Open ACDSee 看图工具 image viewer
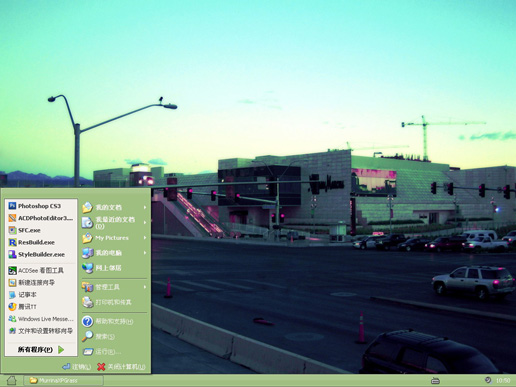This screenshot has width=516, height=387. click(41, 270)
